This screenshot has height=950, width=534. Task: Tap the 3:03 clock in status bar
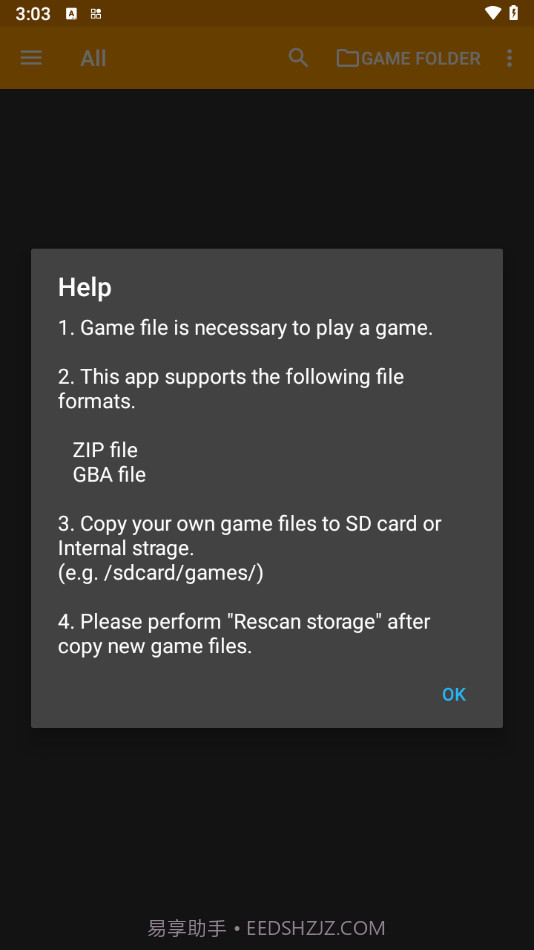pyautogui.click(x=33, y=14)
